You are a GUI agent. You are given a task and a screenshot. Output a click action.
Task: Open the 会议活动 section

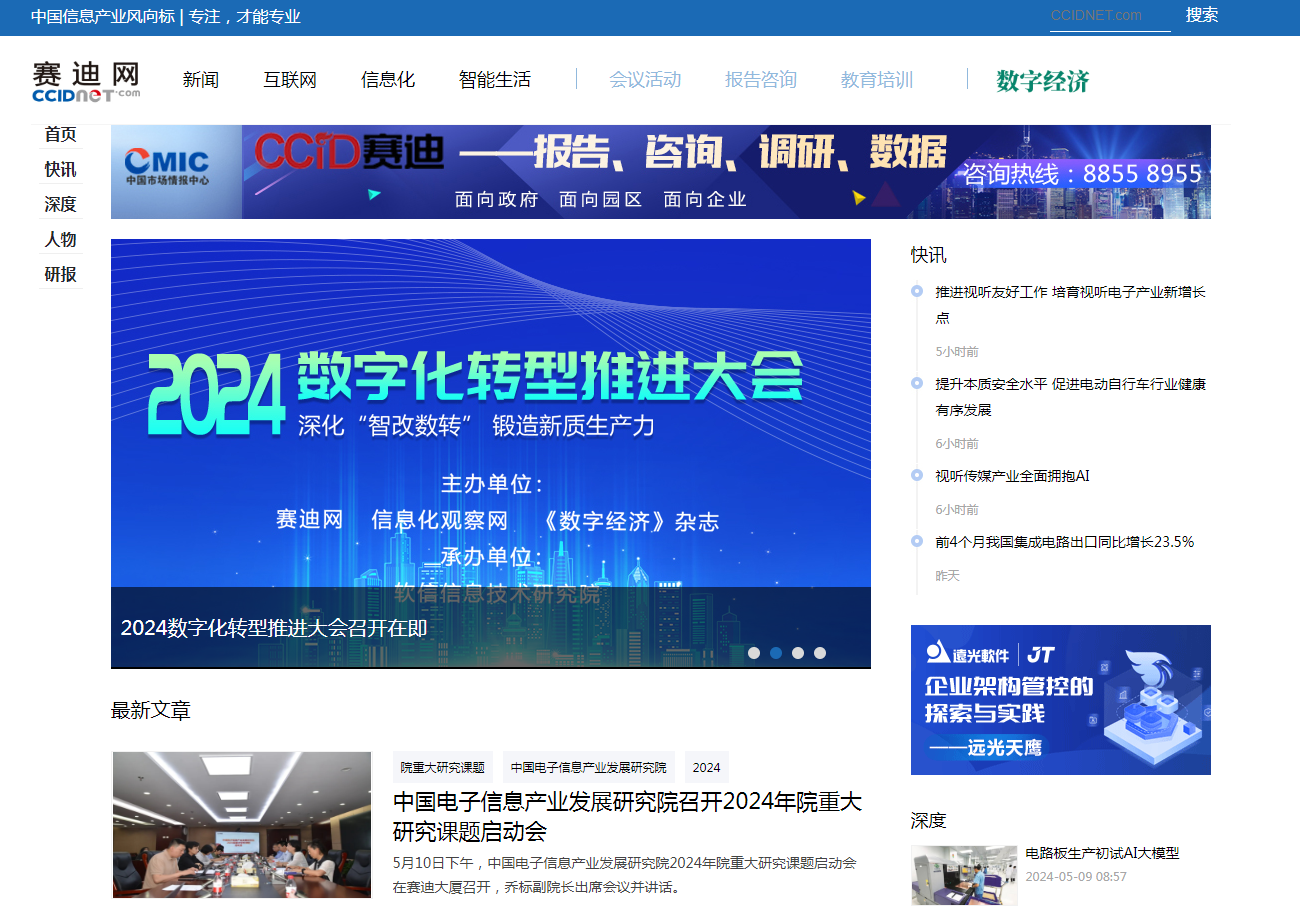pos(645,80)
